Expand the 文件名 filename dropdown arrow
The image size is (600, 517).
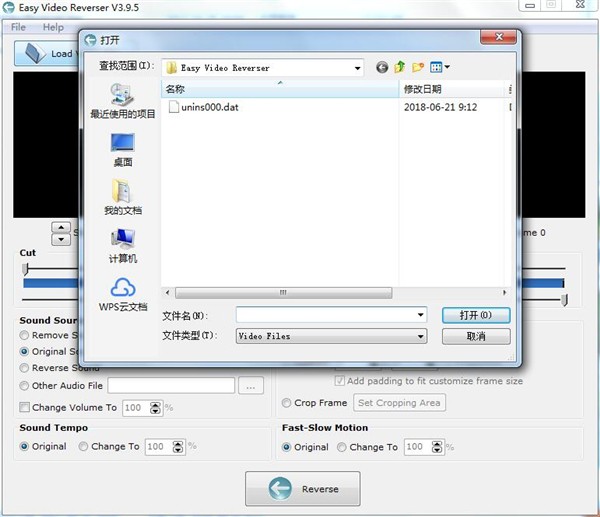[x=421, y=315]
